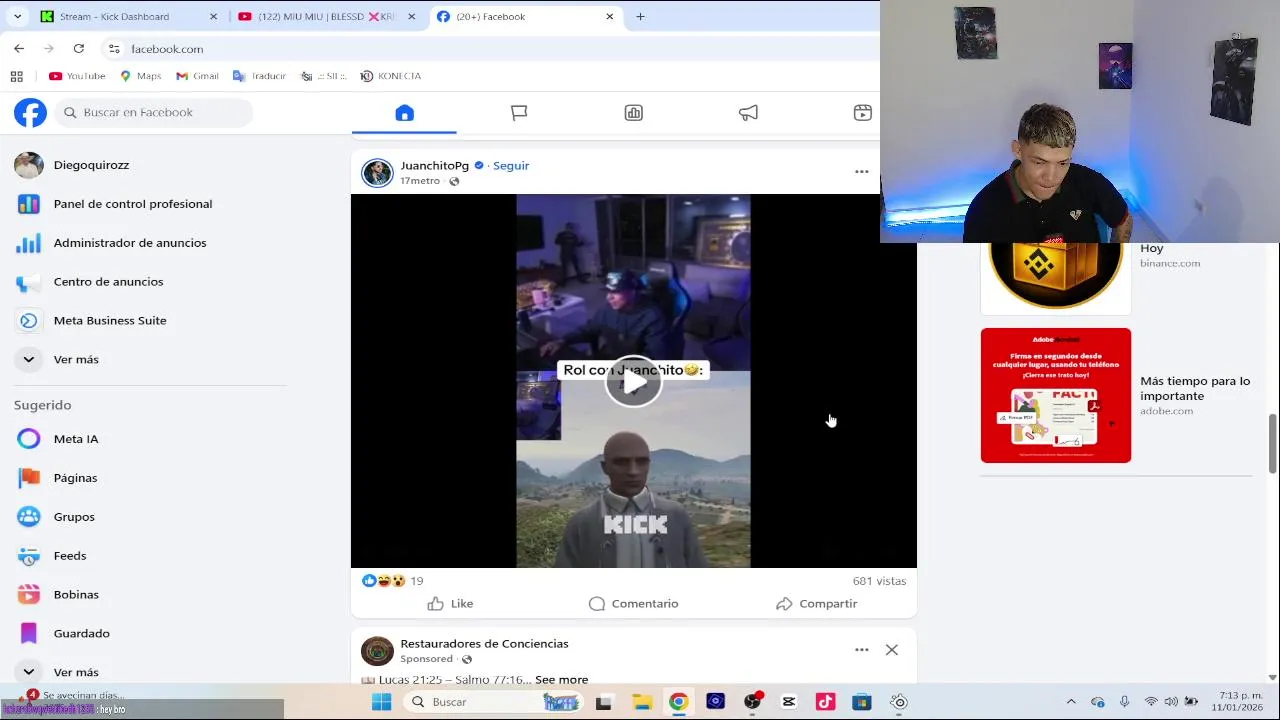Image resolution: width=1280 pixels, height=720 pixels.
Task: Open JuanchitoPg profile picture
Action: coord(377,173)
